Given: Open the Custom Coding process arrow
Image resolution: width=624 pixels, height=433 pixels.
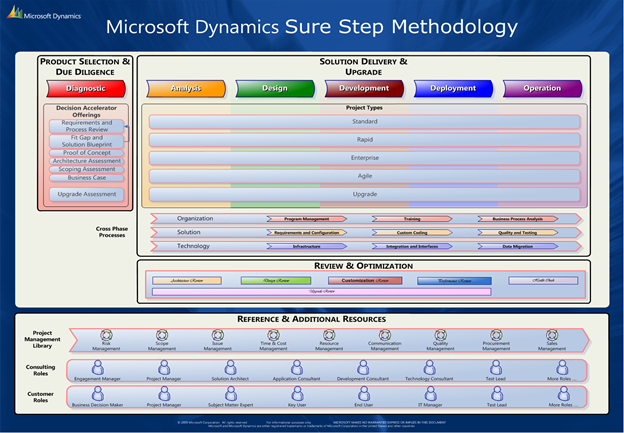Looking at the screenshot, I should click(412, 232).
